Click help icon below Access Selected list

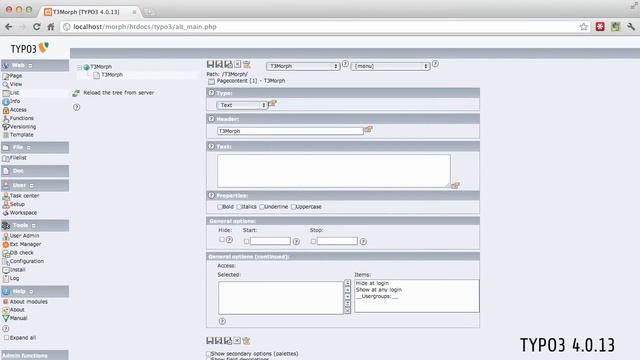click(x=222, y=321)
